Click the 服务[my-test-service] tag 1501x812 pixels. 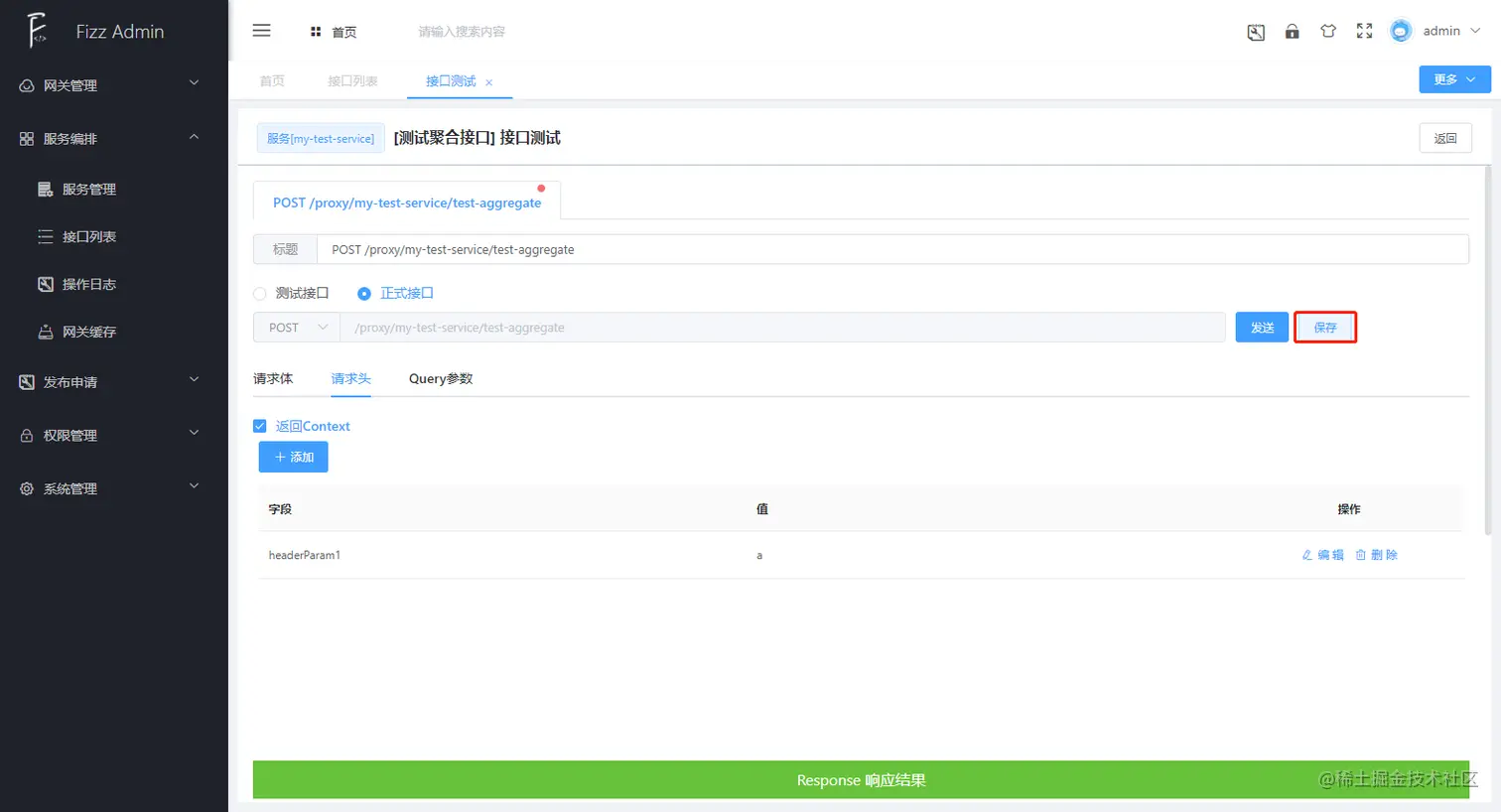click(321, 139)
